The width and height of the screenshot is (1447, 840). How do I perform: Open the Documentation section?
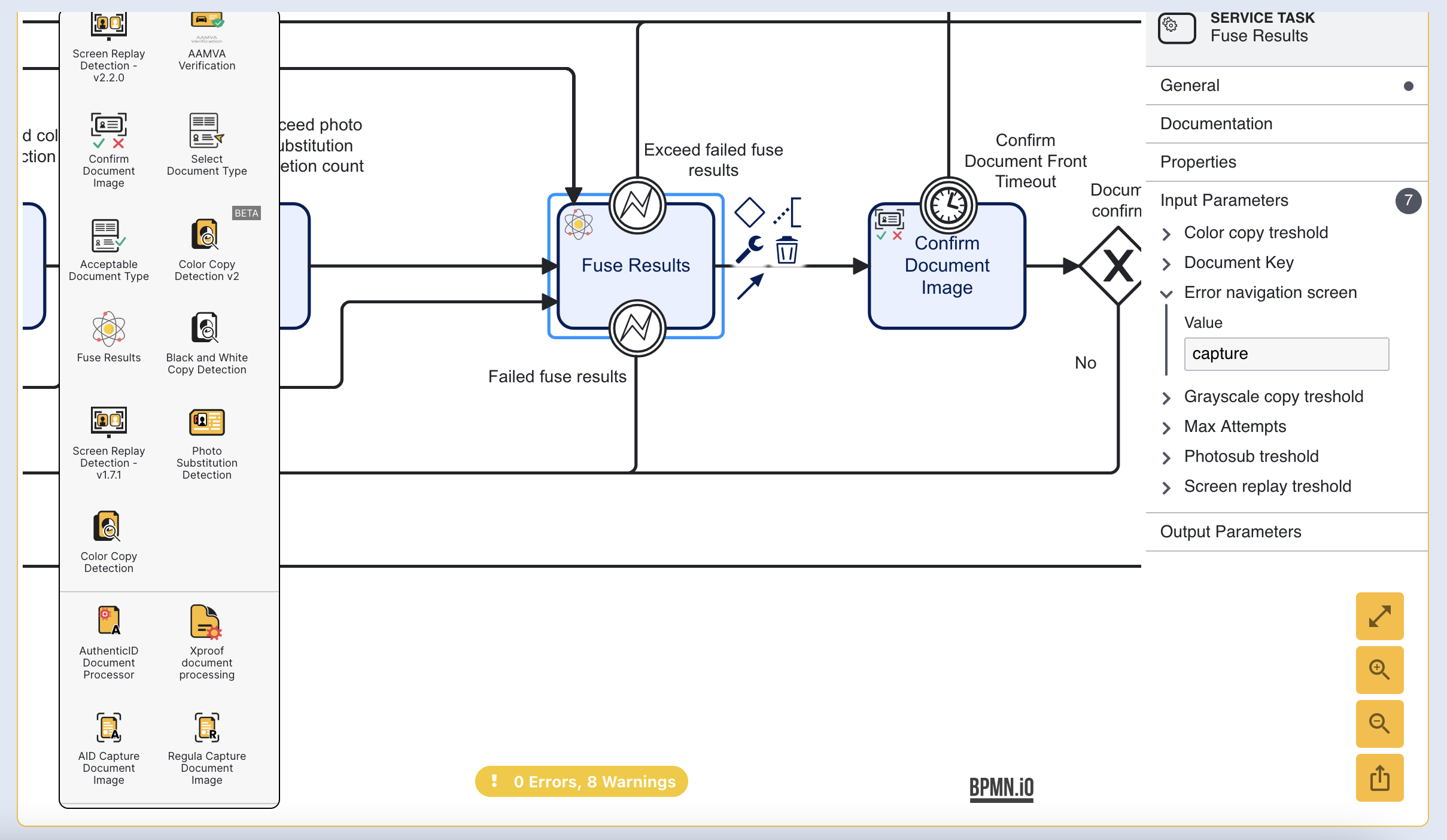tap(1216, 124)
